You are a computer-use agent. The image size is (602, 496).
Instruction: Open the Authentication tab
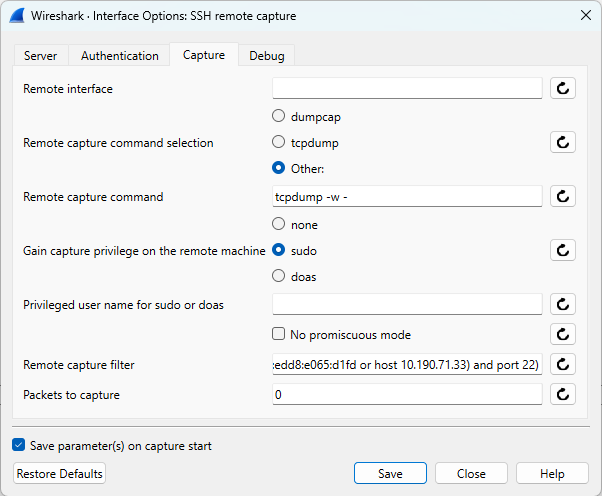[119, 56]
